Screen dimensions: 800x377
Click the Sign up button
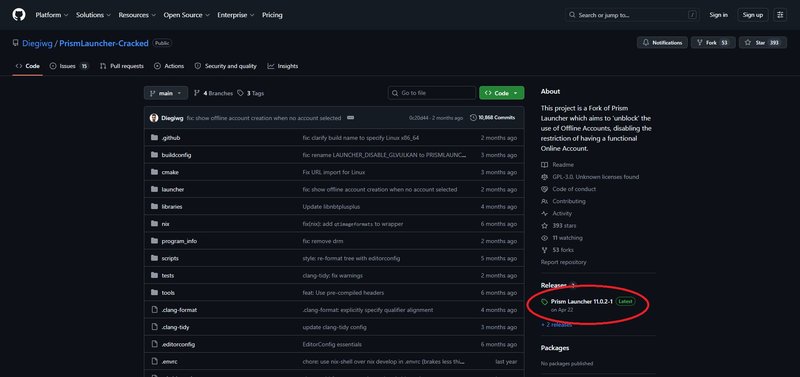pos(753,15)
